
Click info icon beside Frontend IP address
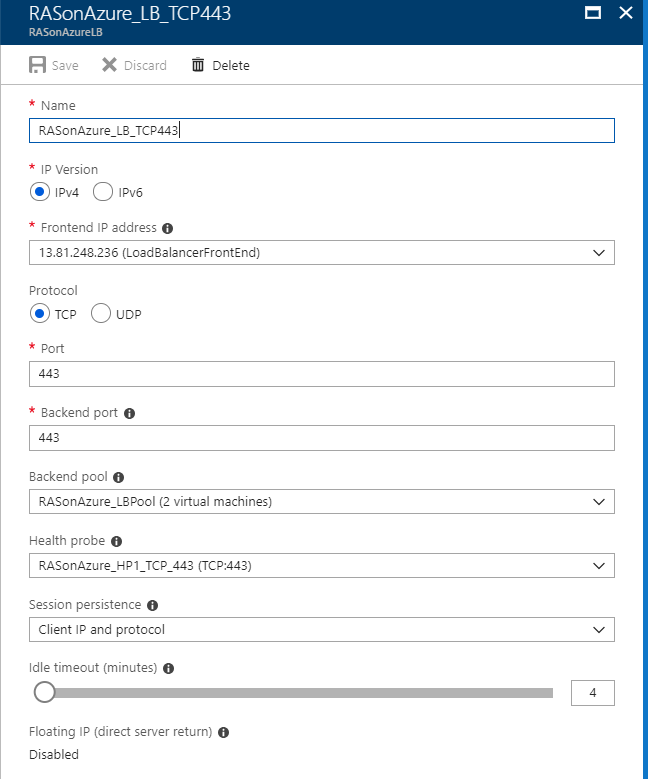[167, 228]
